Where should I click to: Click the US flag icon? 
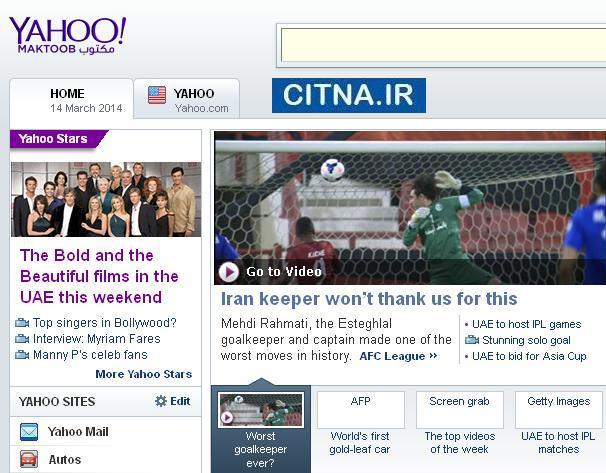(x=157, y=95)
